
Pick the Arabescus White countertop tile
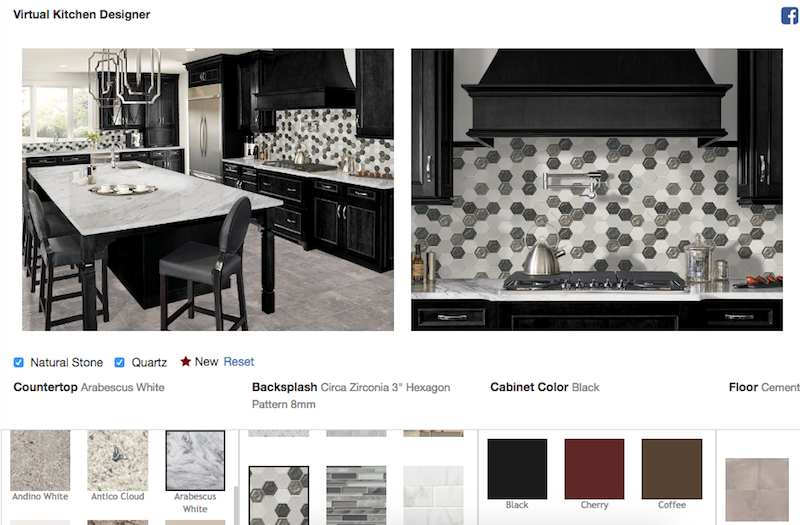coord(195,460)
